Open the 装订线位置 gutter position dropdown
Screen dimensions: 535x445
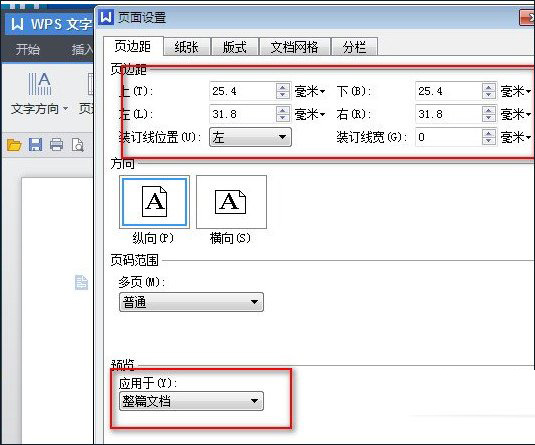(x=250, y=137)
